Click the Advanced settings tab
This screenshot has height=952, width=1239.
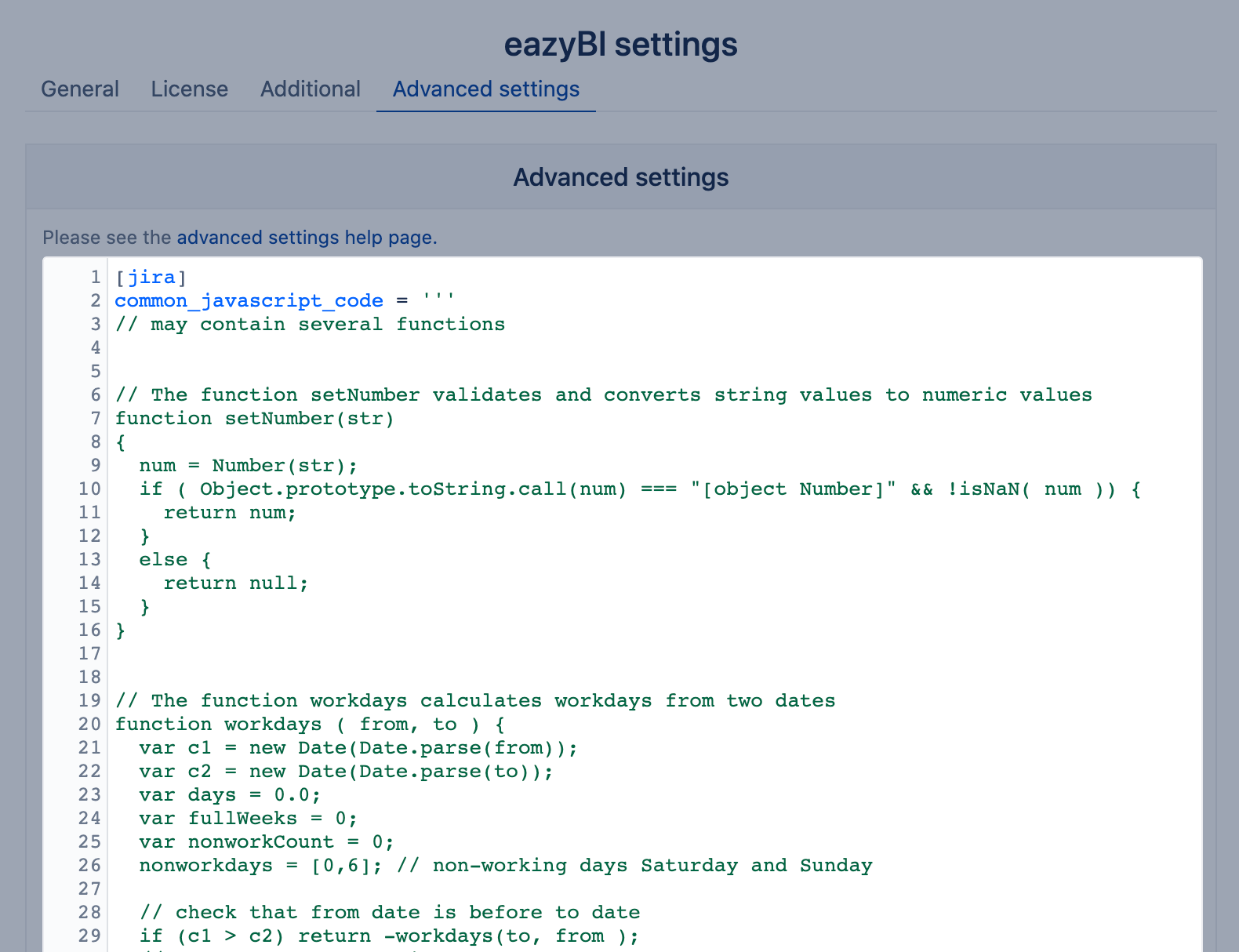click(485, 89)
